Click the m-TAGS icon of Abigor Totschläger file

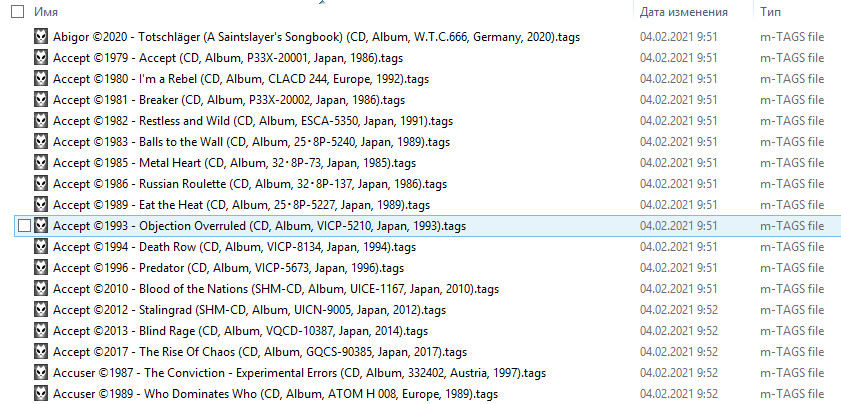click(41, 37)
